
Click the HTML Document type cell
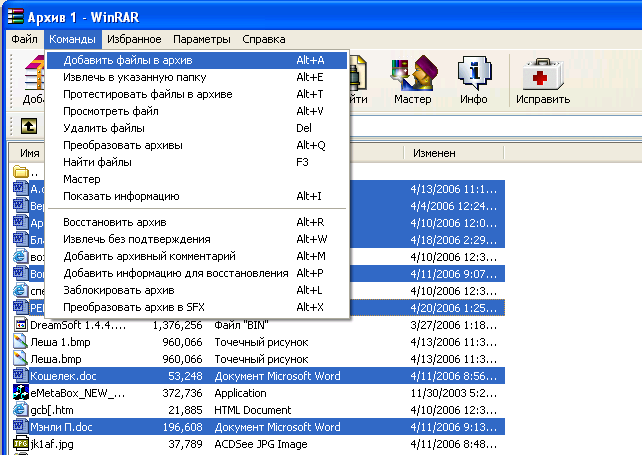253,410
